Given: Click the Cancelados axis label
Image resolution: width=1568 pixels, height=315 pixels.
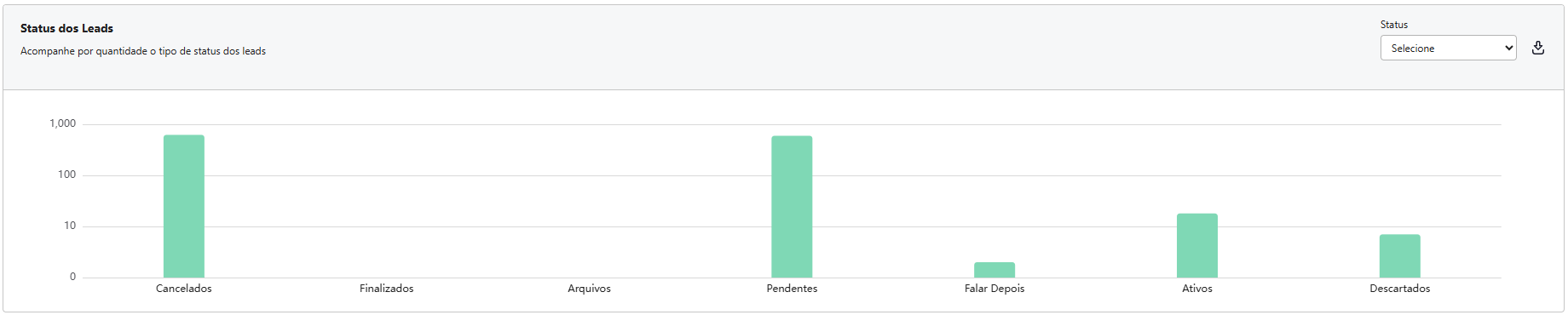Looking at the screenshot, I should tap(184, 289).
